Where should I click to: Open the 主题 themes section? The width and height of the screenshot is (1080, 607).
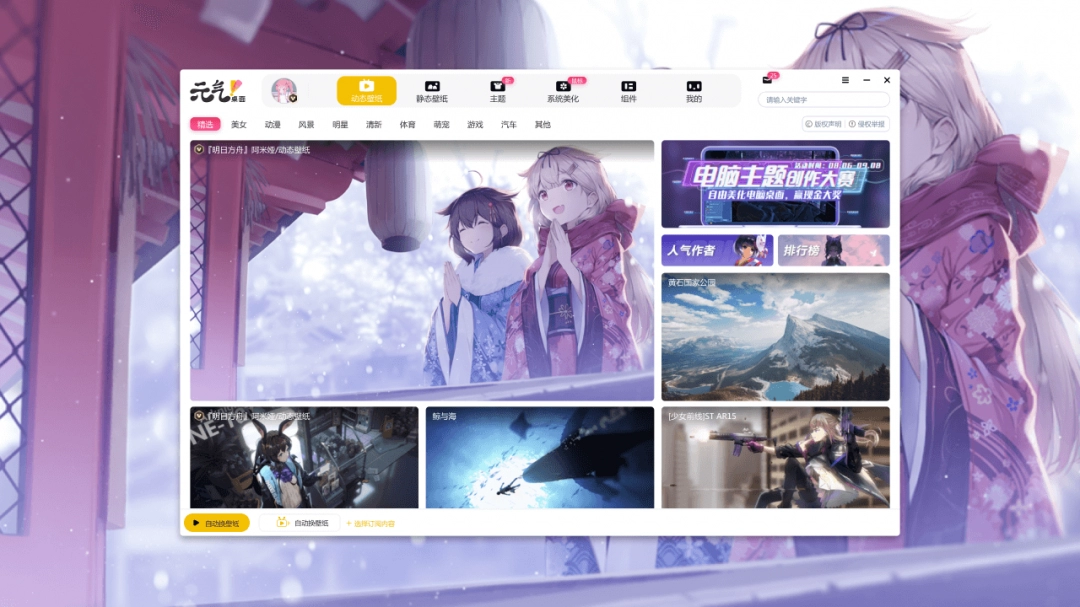click(497, 91)
